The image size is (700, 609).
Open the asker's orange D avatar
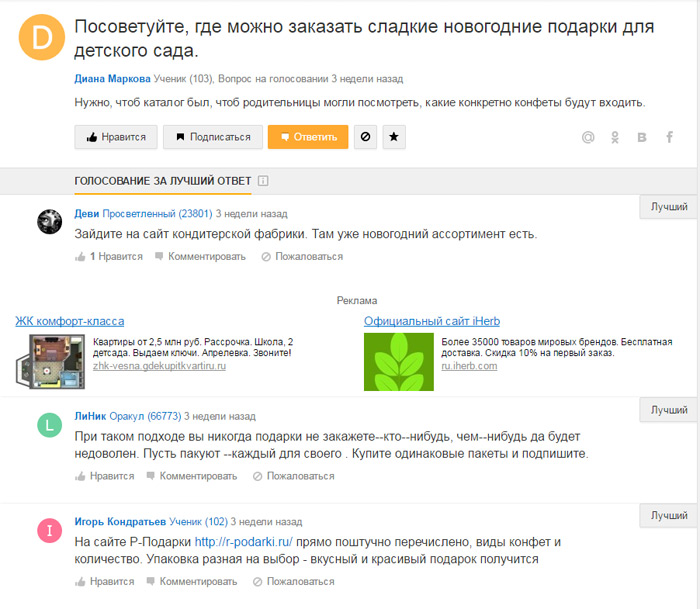(x=42, y=37)
